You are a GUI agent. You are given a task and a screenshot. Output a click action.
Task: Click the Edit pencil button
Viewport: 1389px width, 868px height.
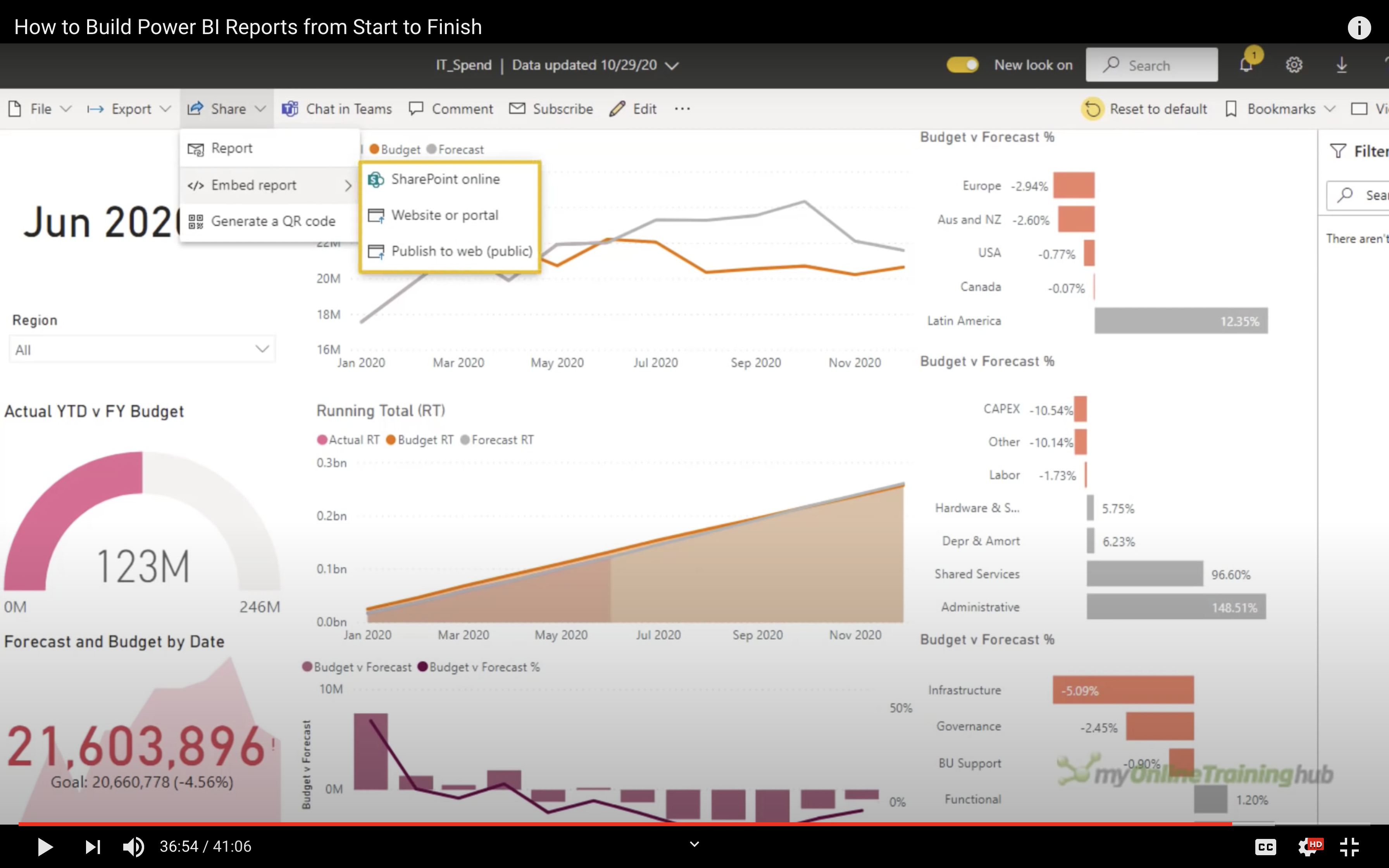[x=618, y=108]
